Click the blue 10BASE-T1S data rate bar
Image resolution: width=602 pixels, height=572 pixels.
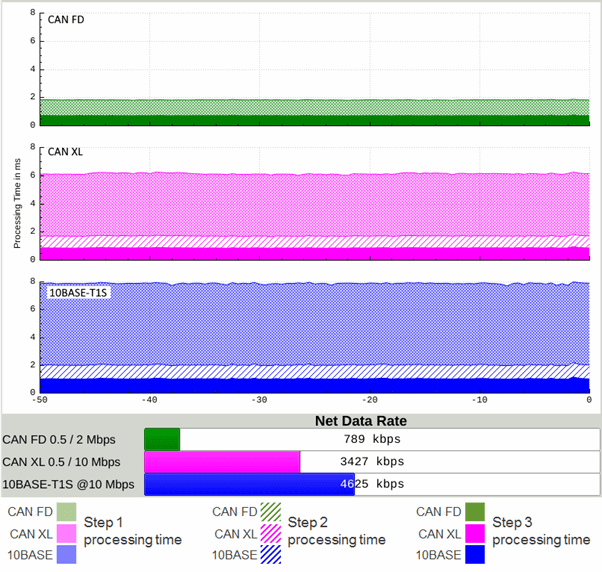click(249, 484)
